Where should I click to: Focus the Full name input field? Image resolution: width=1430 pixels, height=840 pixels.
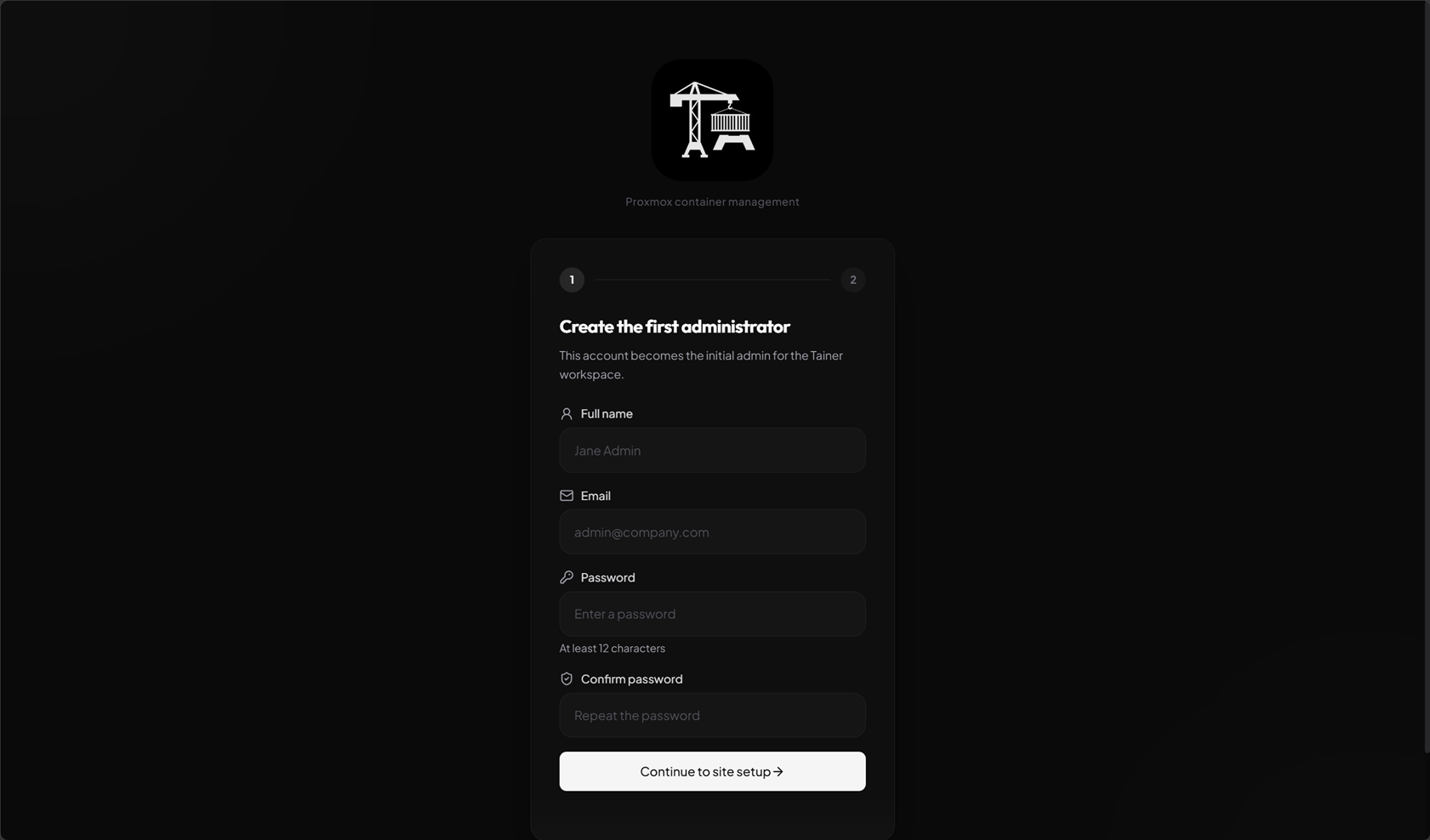712,451
